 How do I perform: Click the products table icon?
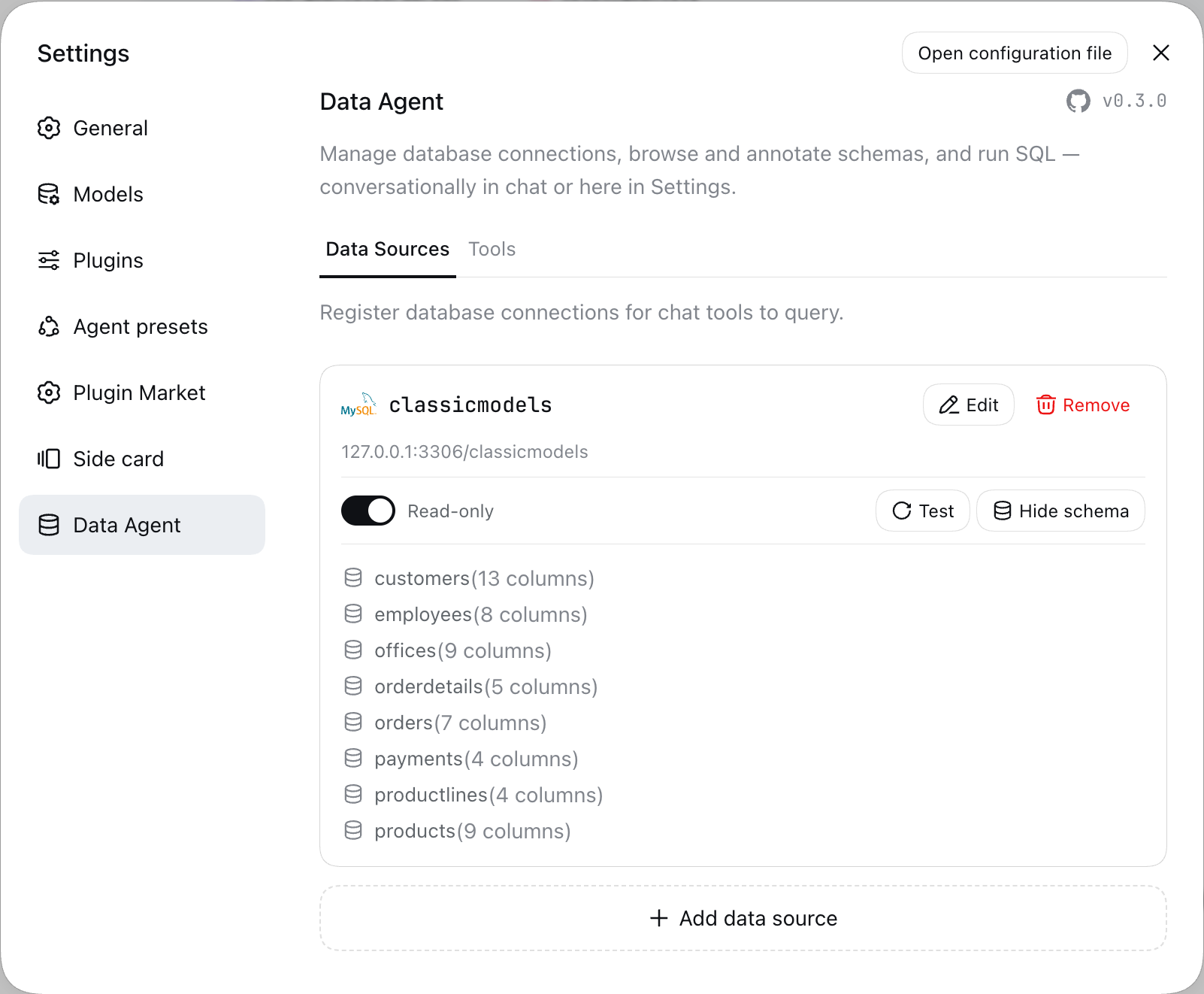pos(353,830)
